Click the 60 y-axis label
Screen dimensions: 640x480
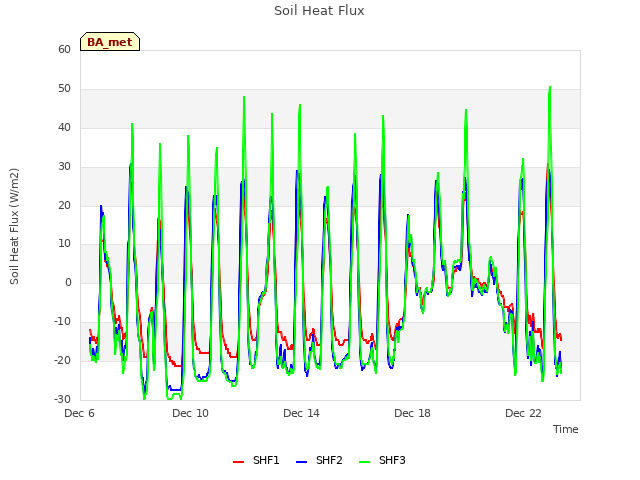[x=64, y=49]
